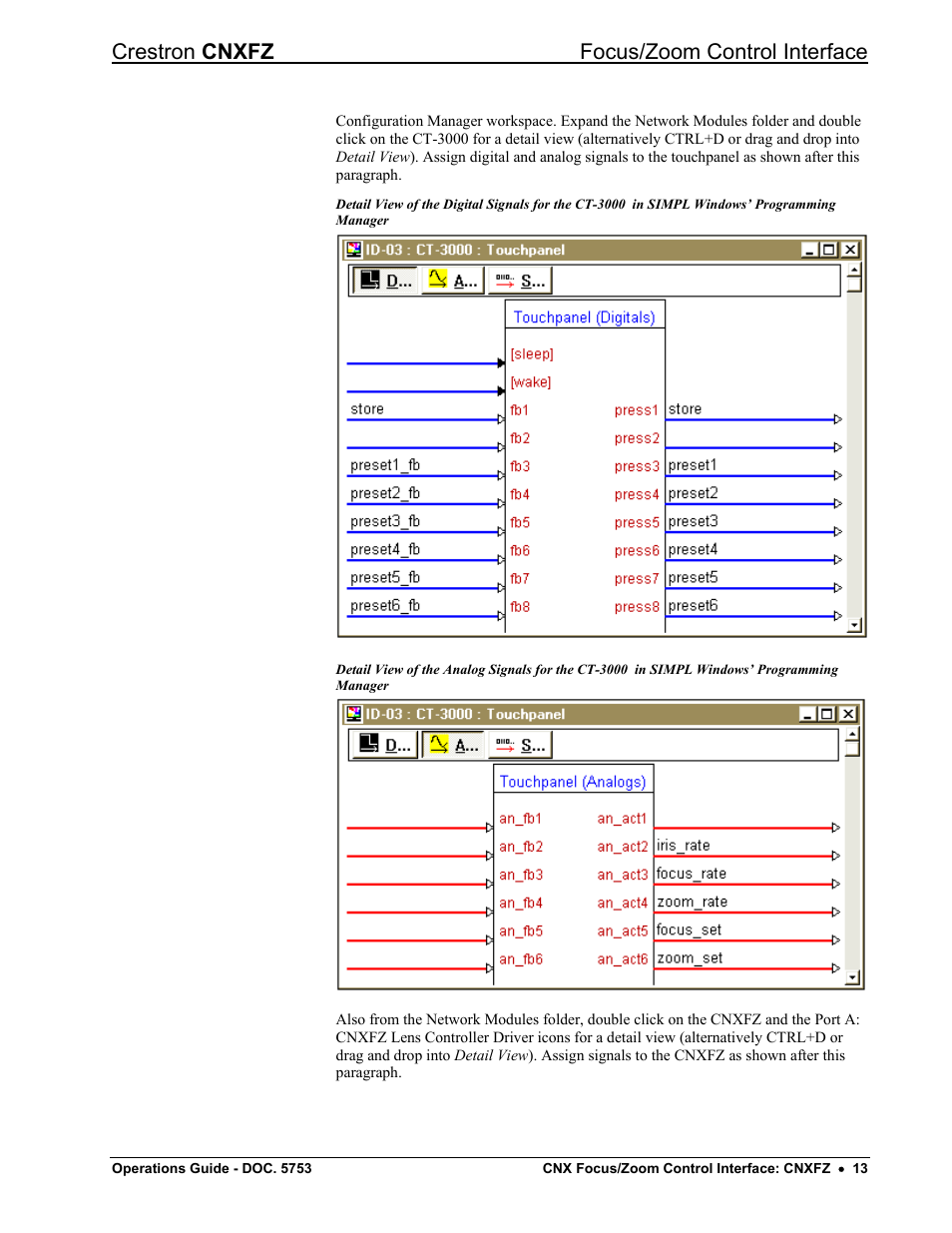Viewport: 952px width, 1233px height.
Task: Select the iris_rate output signal
Action: click(684, 846)
